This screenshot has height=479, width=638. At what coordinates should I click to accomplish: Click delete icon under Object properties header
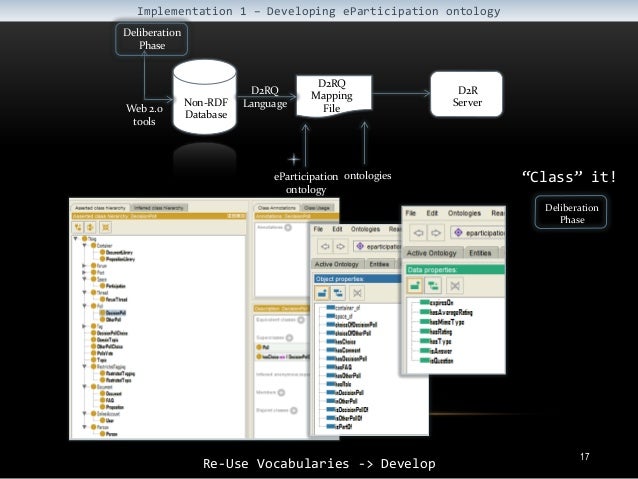pyautogui.click(x=356, y=293)
